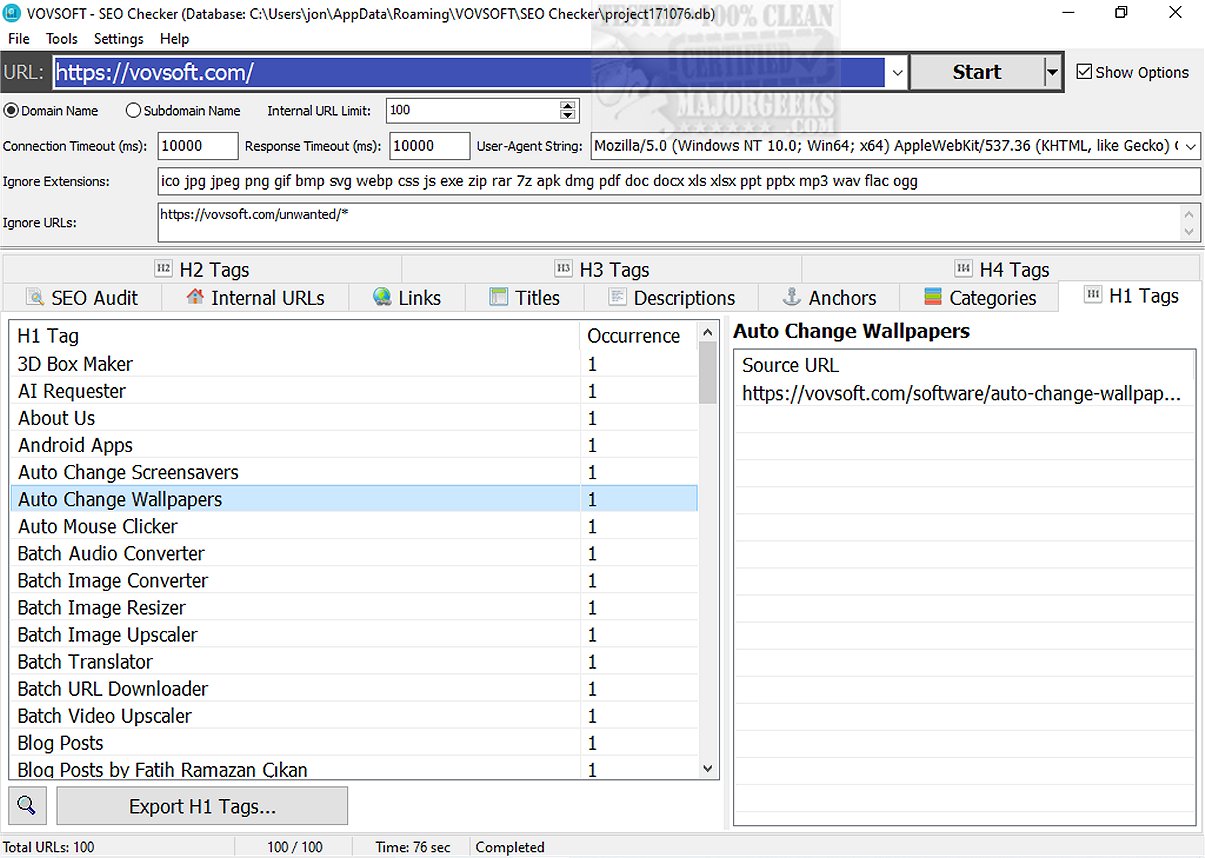
Task: Click the house icon on Internal URLs tab
Action: point(196,297)
